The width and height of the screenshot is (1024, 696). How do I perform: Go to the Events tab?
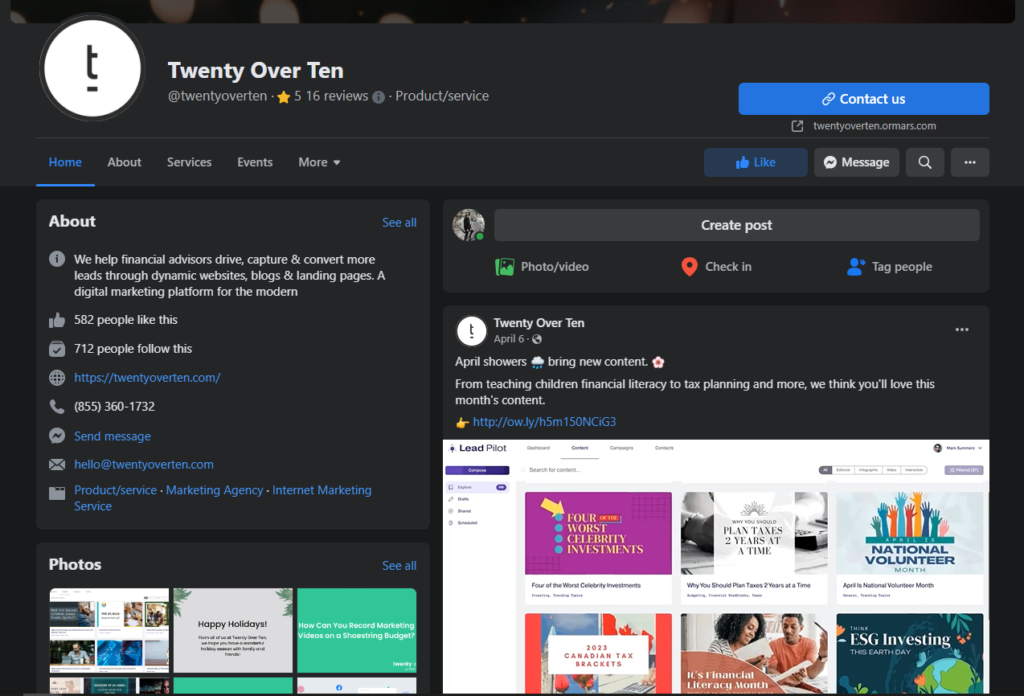255,162
